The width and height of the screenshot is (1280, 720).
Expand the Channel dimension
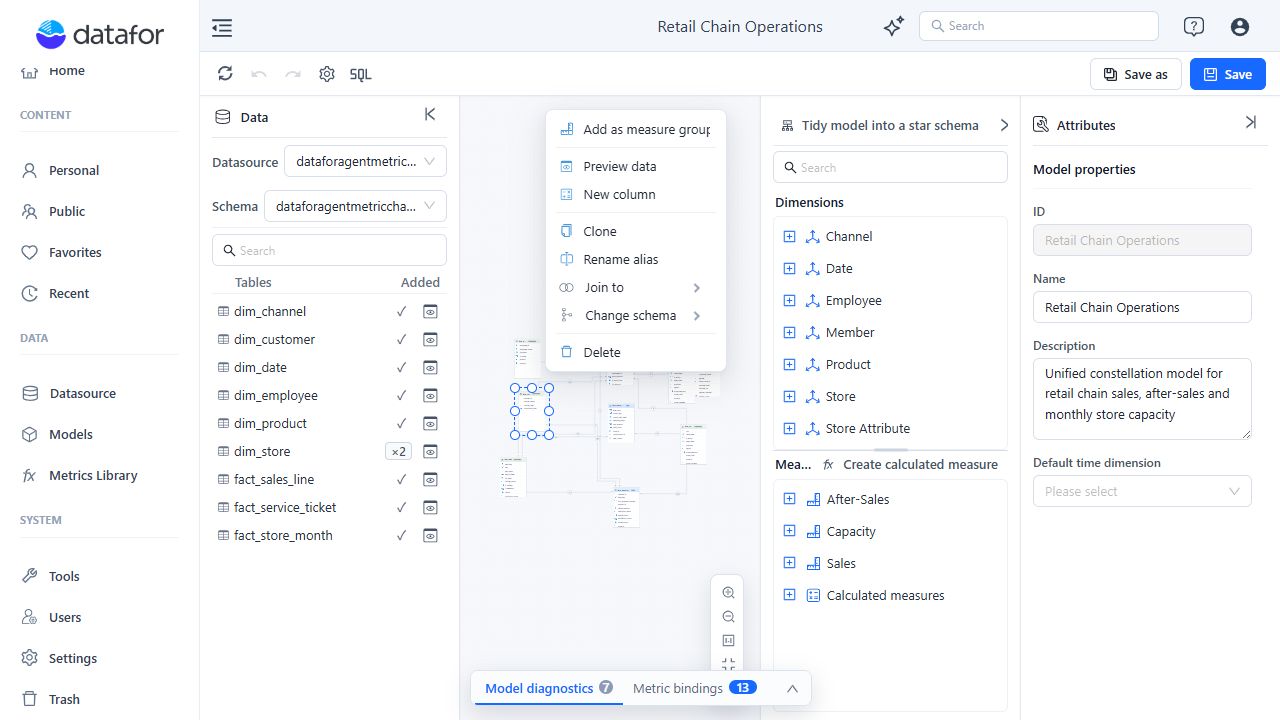[x=789, y=236]
